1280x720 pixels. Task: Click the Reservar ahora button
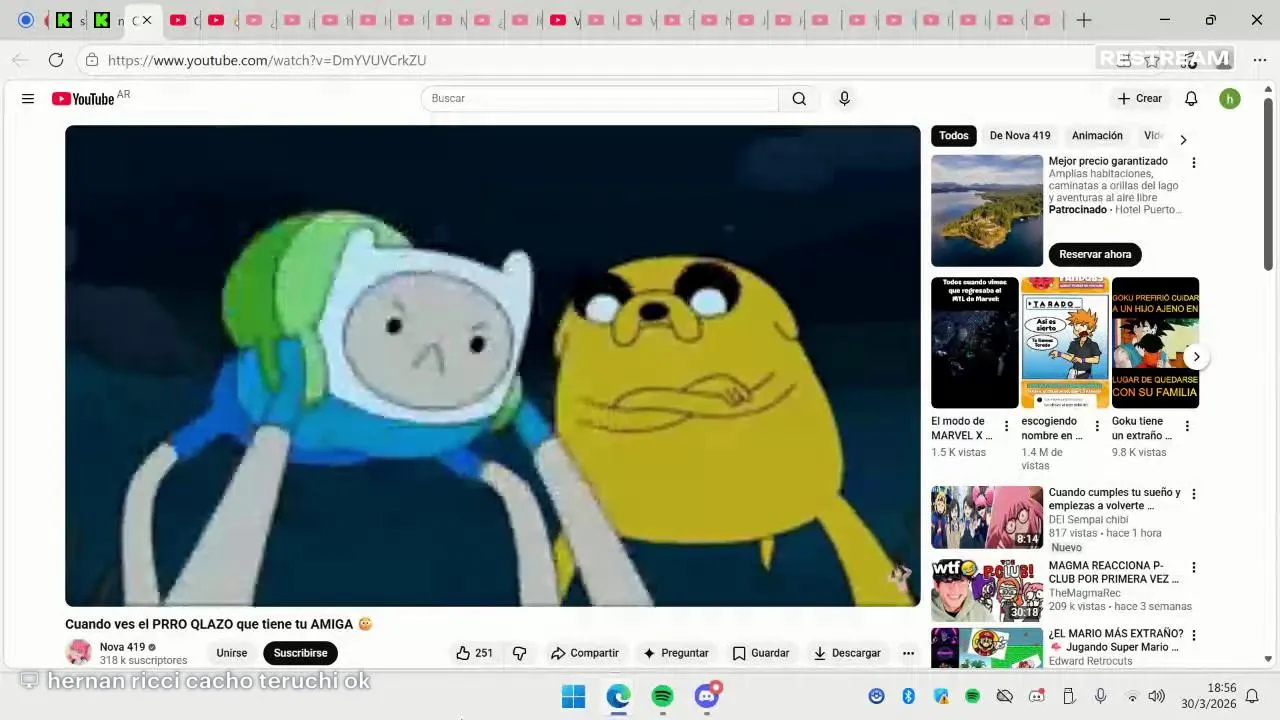tap(1095, 254)
